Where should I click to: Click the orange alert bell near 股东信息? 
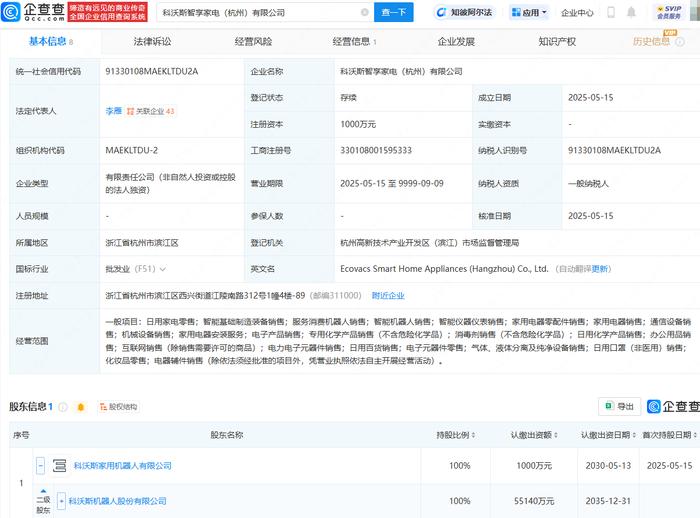pyautogui.click(x=81, y=407)
